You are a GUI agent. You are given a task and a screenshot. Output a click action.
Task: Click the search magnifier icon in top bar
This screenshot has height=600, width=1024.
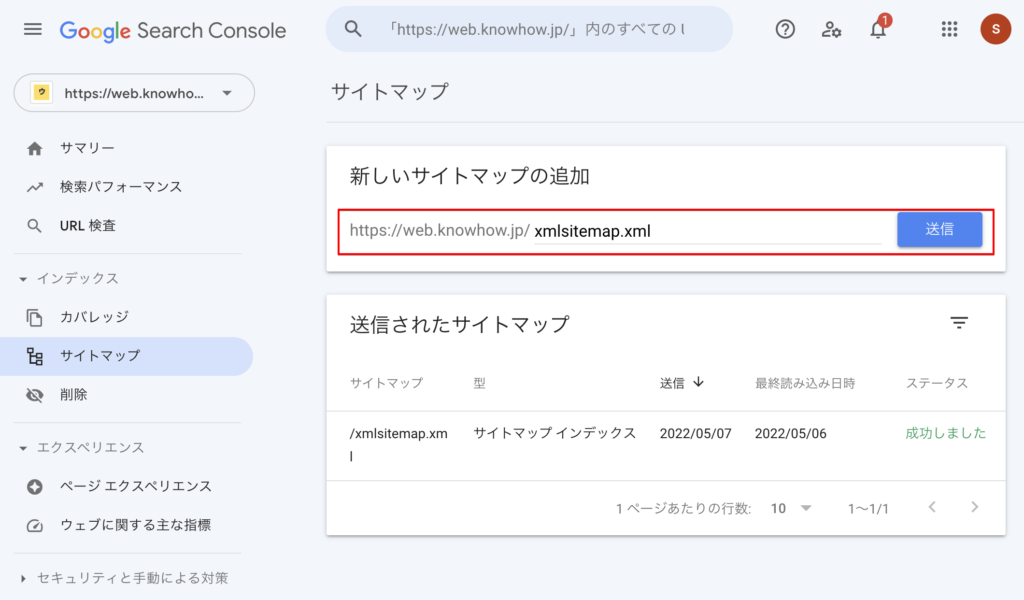(353, 29)
